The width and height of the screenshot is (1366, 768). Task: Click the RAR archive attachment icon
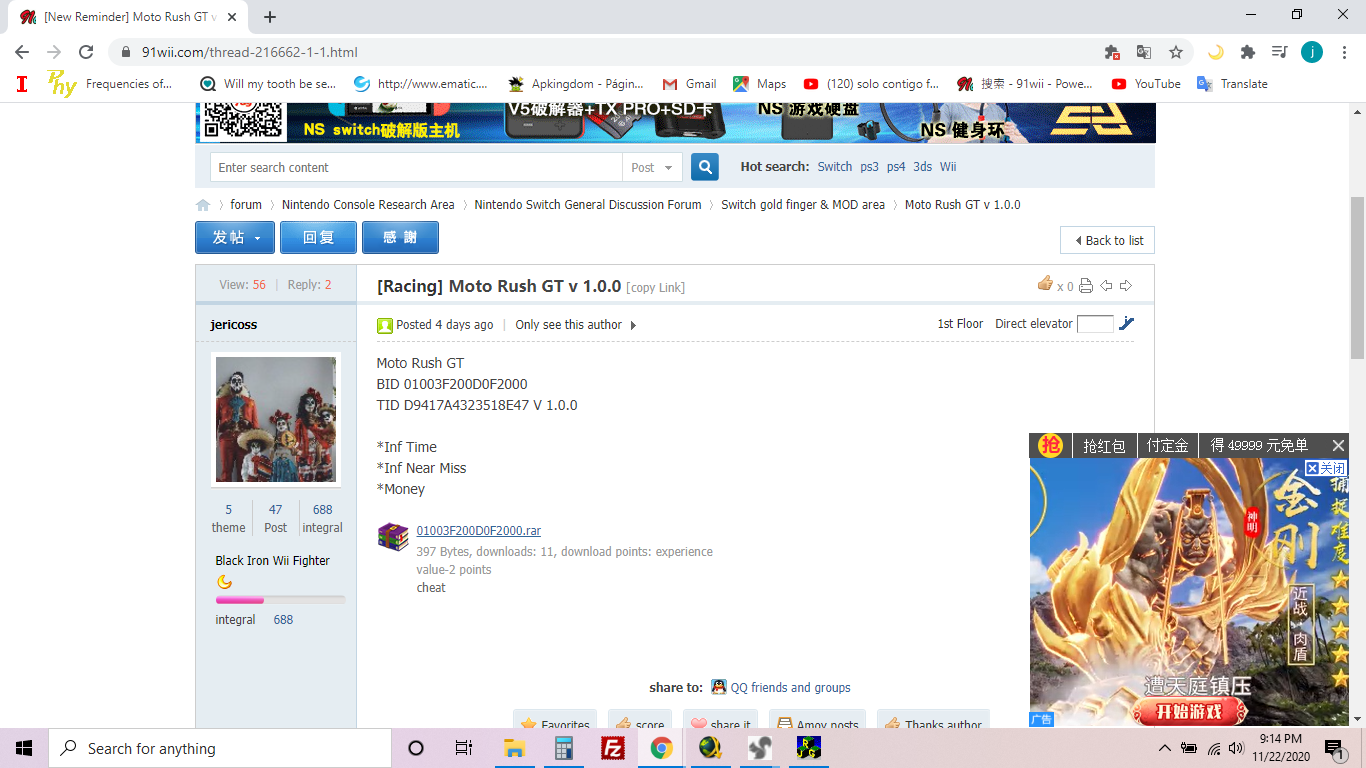point(393,536)
